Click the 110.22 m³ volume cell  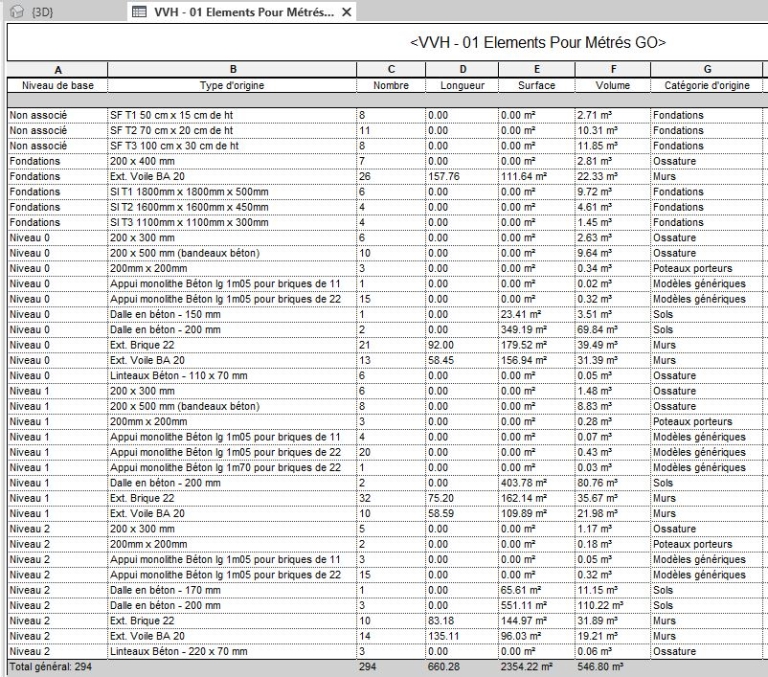(x=613, y=605)
